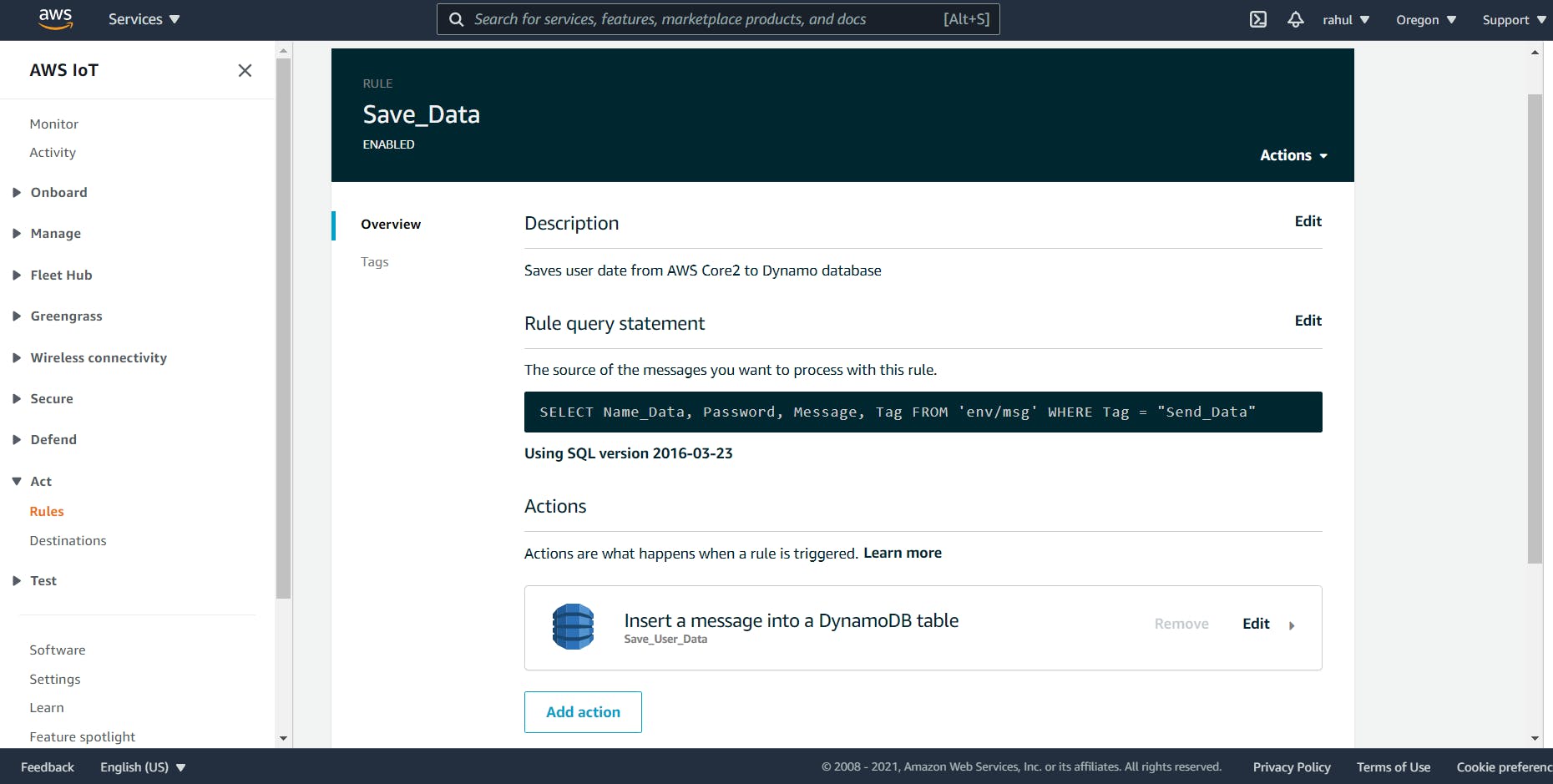Click the sidebar scrollbar down arrow
Screen dimensions: 1553x784
(283, 738)
